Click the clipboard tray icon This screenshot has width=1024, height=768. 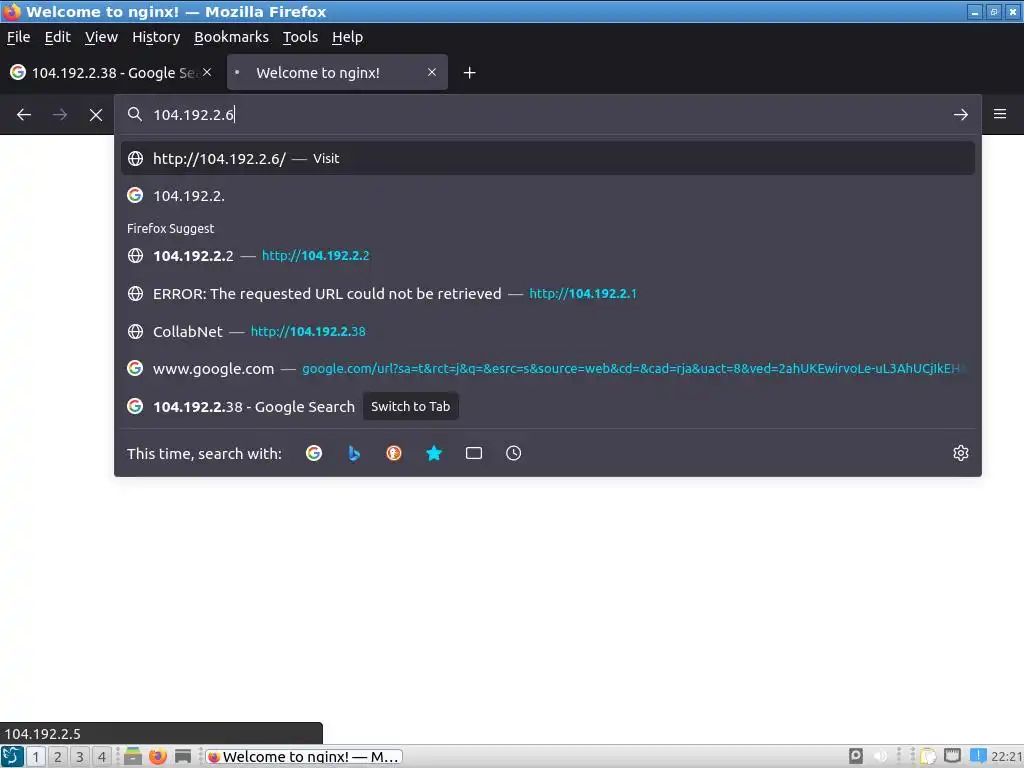point(927,756)
